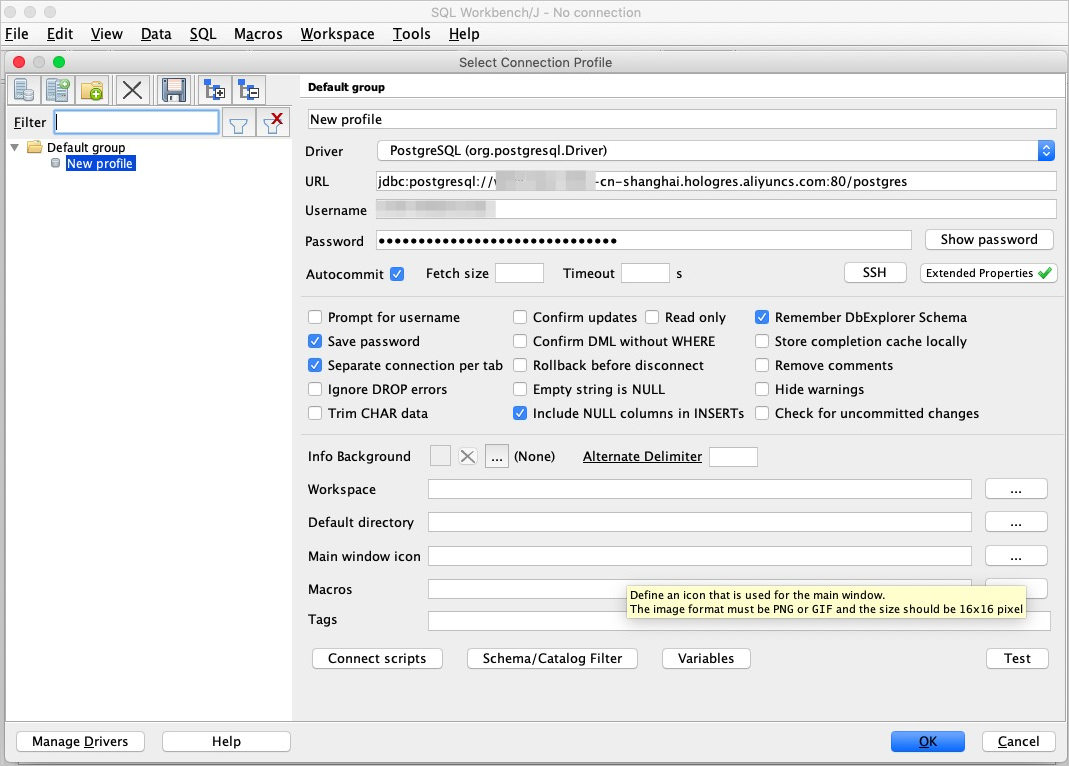Enable Hide warnings checkbox
The height and width of the screenshot is (766, 1069).
pyautogui.click(x=762, y=389)
